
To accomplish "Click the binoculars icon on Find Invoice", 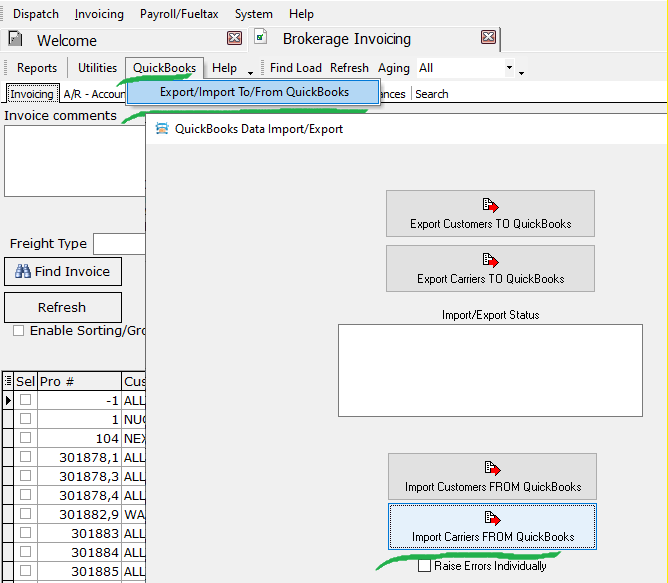I will tap(23, 271).
